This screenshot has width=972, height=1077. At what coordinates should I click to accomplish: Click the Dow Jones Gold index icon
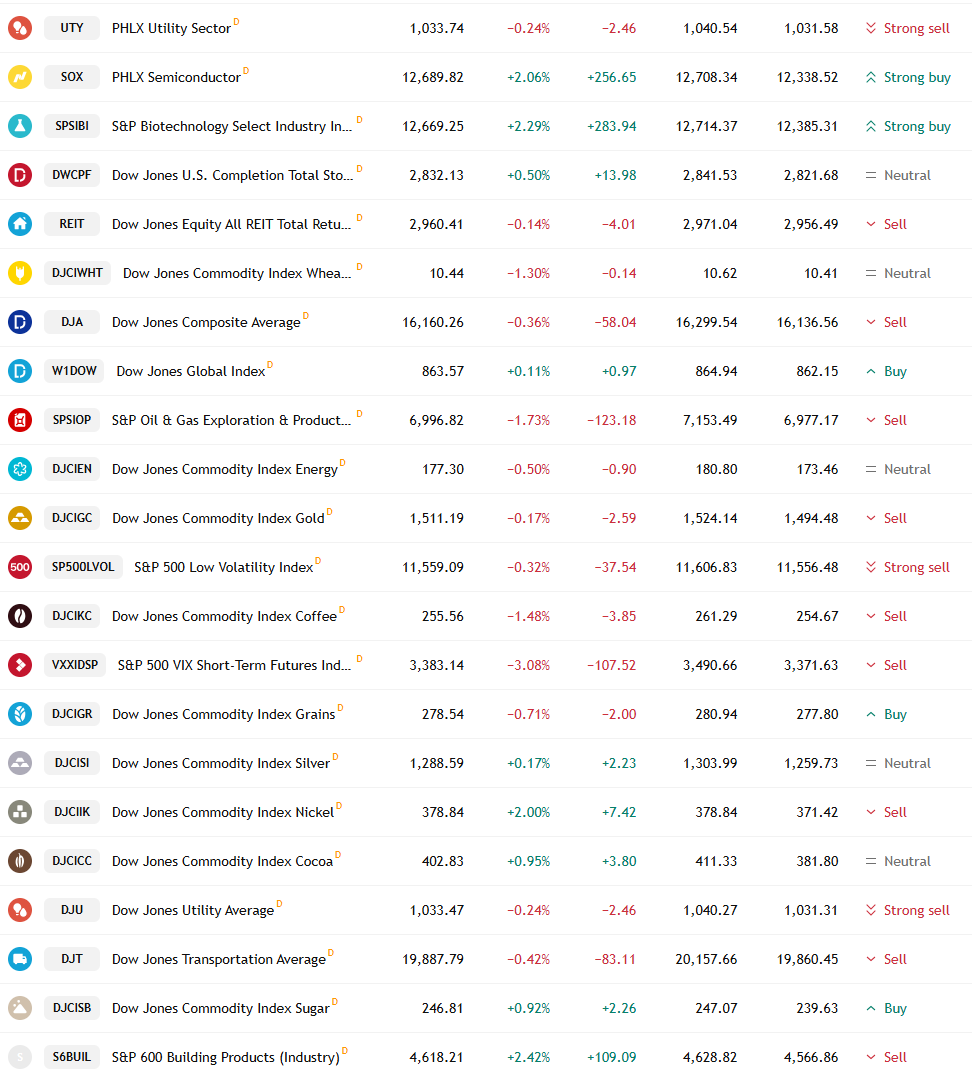[x=20, y=518]
